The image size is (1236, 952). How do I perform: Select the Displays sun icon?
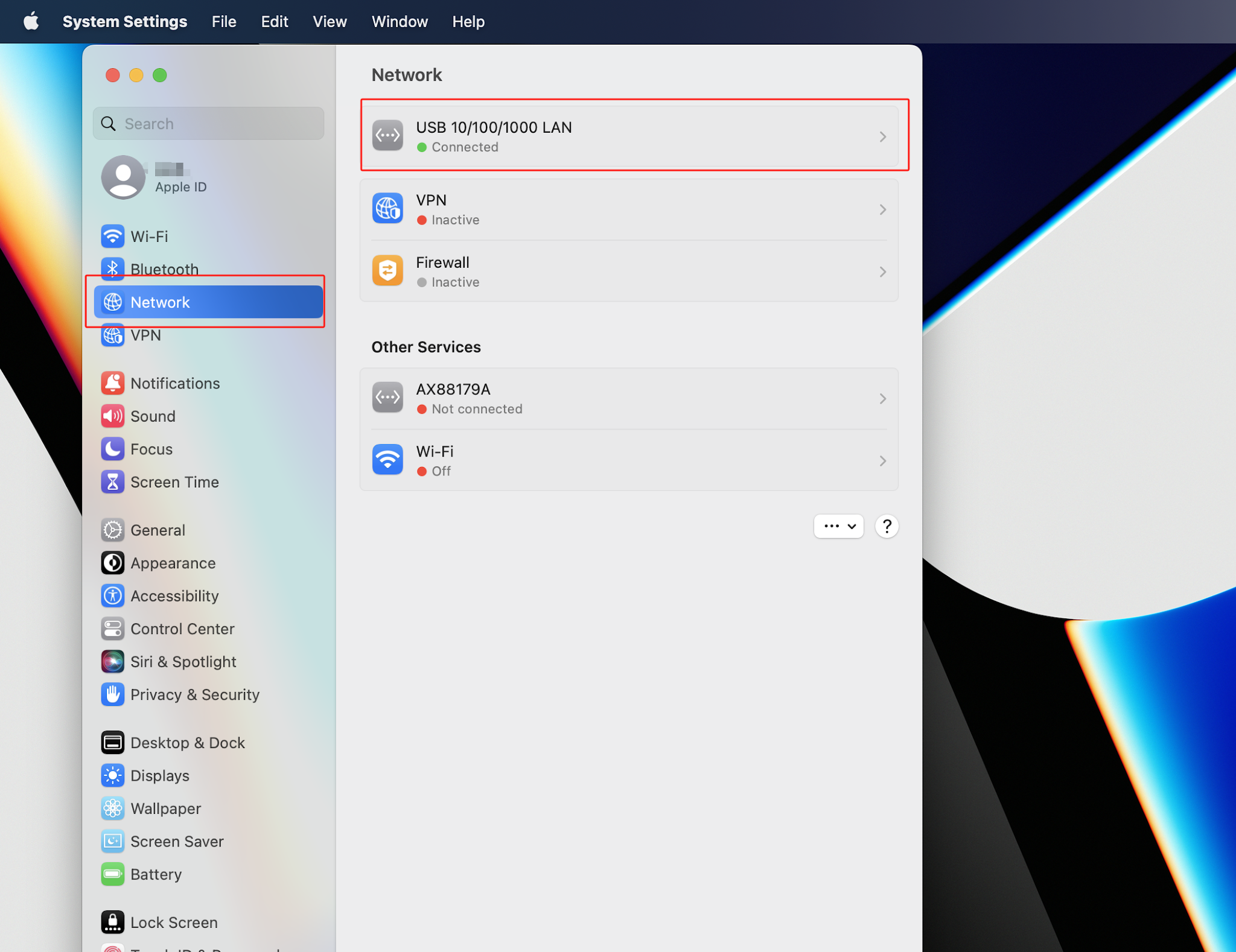(113, 775)
